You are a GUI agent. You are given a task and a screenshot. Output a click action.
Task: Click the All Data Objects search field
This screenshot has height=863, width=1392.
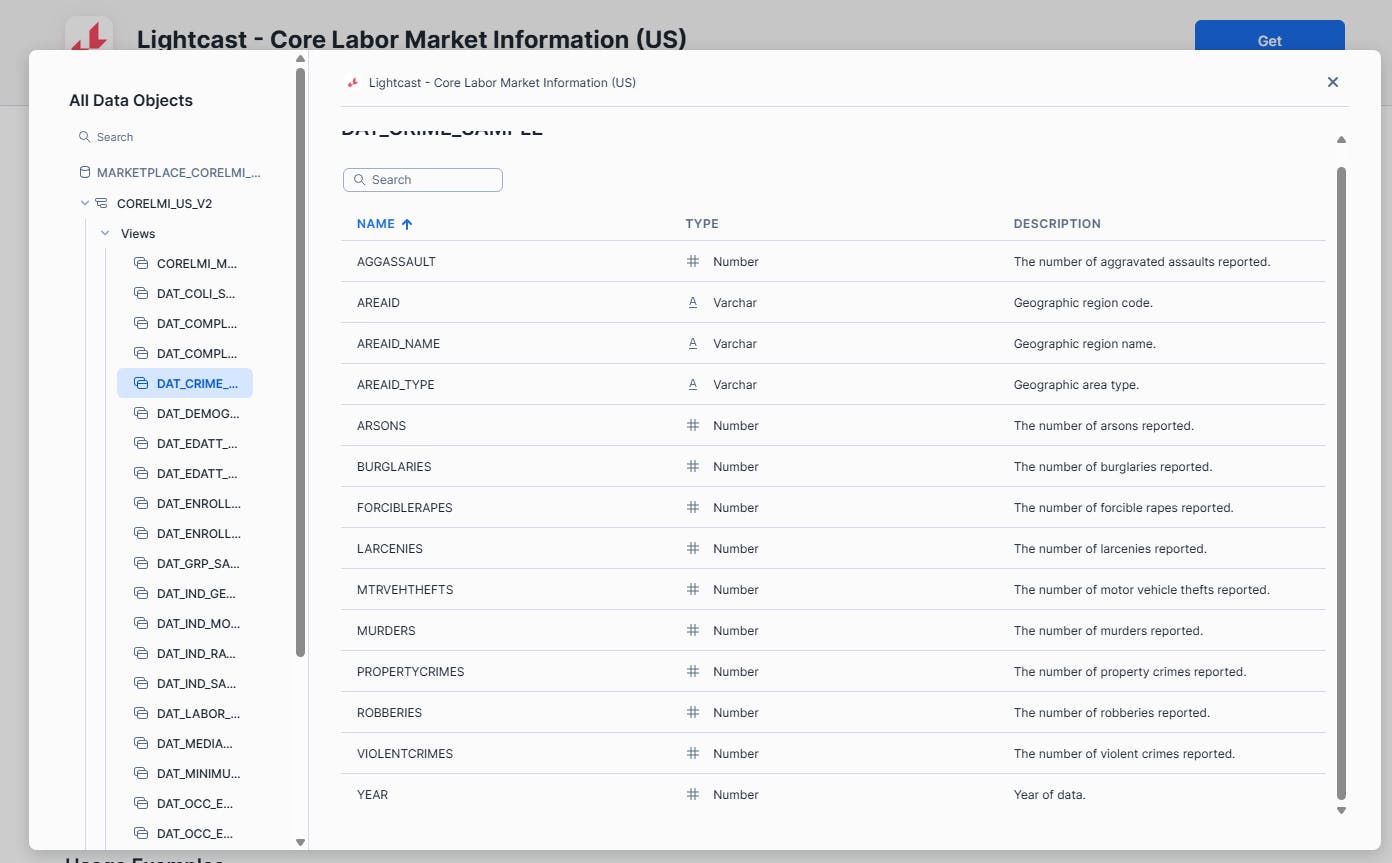coord(170,137)
